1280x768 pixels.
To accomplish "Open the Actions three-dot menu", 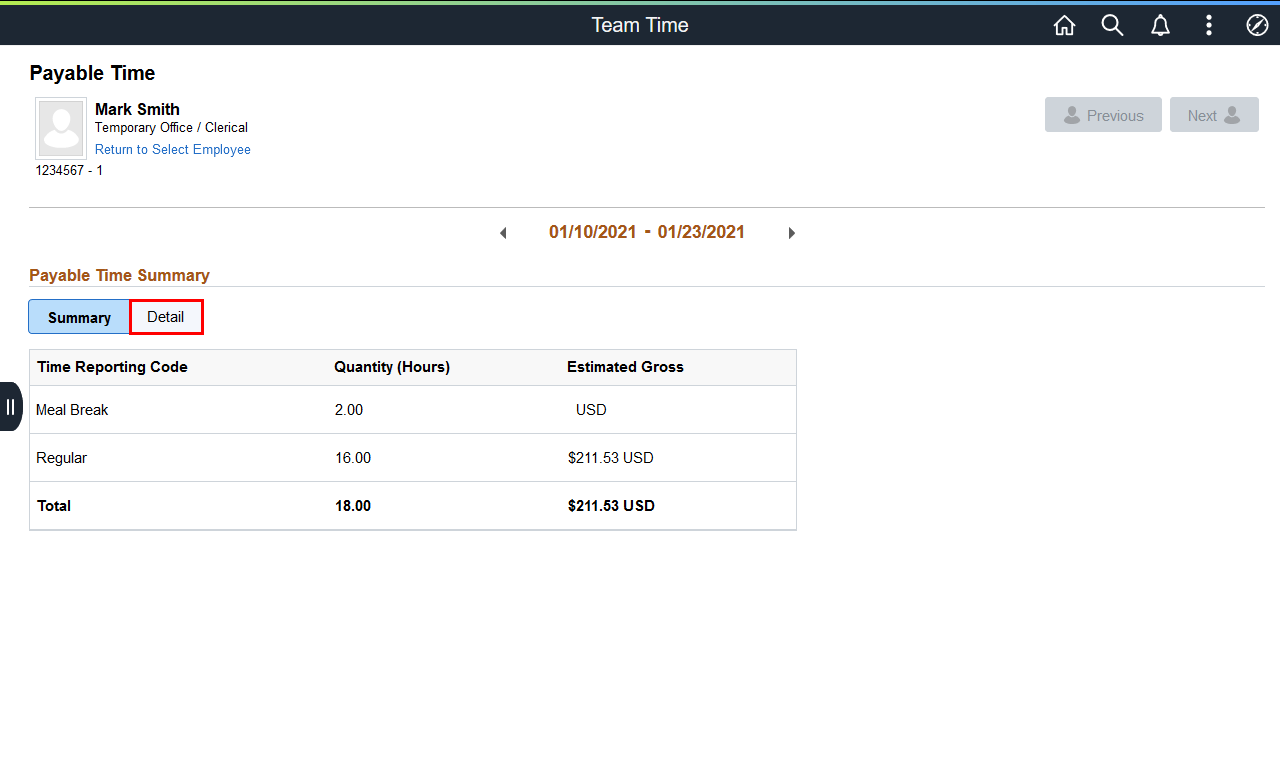I will click(1209, 26).
